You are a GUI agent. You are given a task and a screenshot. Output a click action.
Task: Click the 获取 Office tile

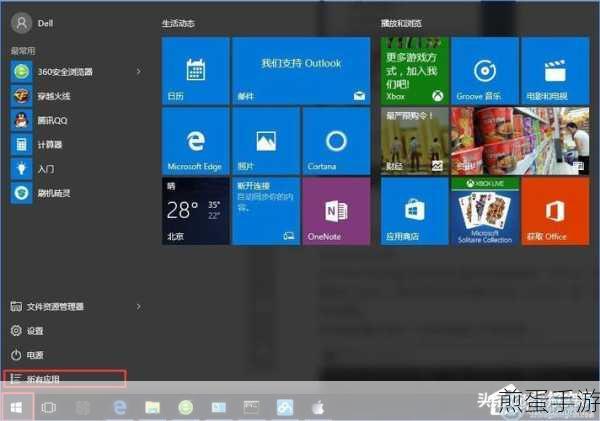point(555,211)
